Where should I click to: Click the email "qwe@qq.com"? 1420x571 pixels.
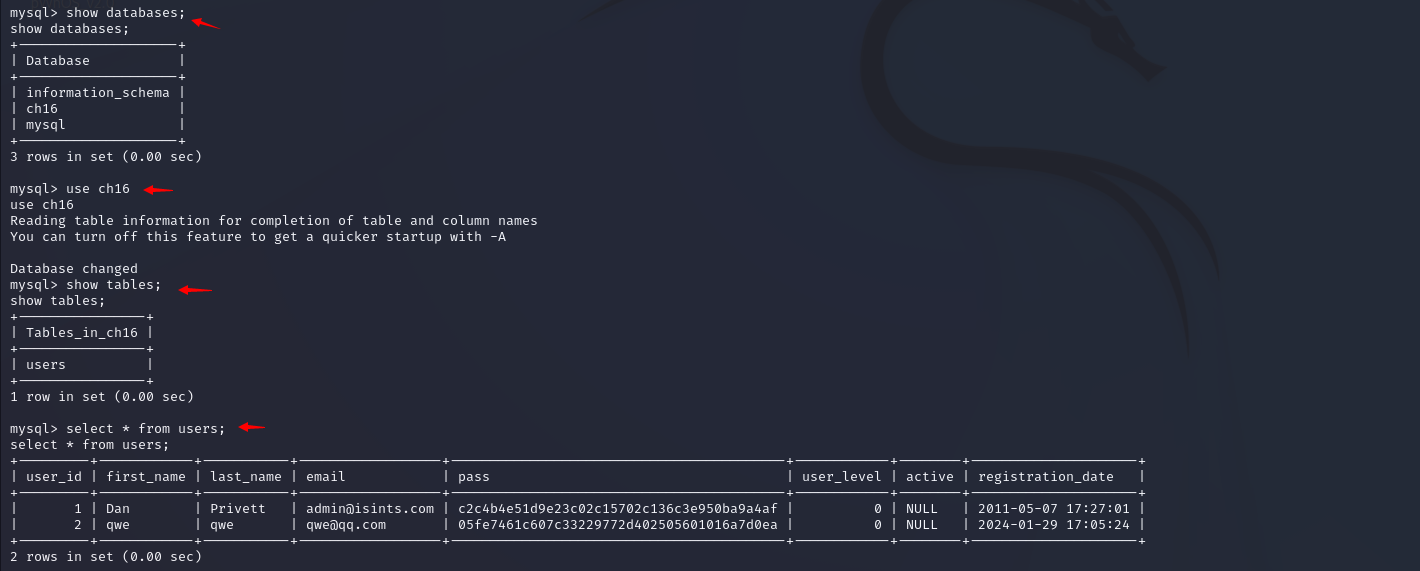[x=346, y=524]
